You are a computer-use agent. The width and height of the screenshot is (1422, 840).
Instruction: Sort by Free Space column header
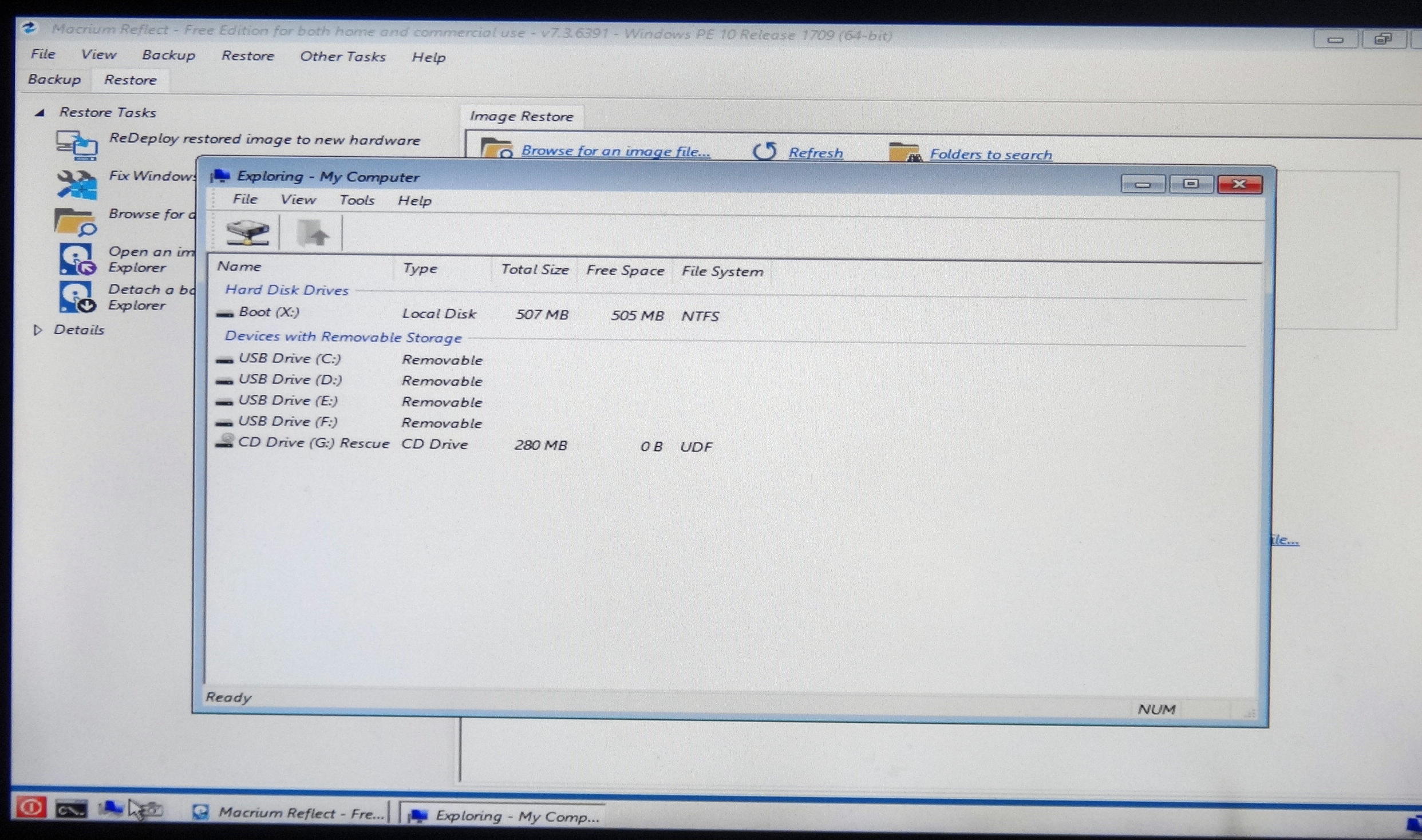click(x=625, y=271)
